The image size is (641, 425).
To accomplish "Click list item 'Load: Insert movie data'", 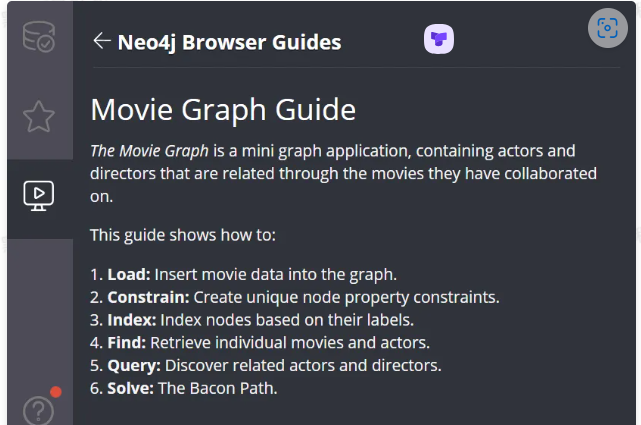I will coord(243,274).
